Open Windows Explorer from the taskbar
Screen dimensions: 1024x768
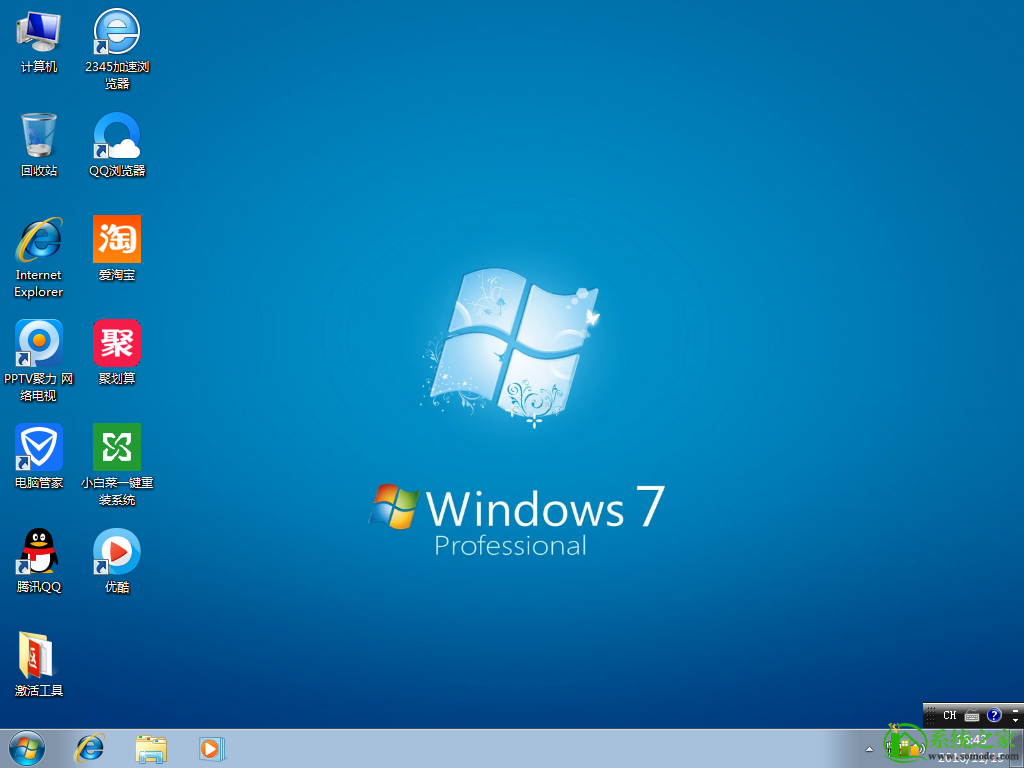[x=150, y=747]
